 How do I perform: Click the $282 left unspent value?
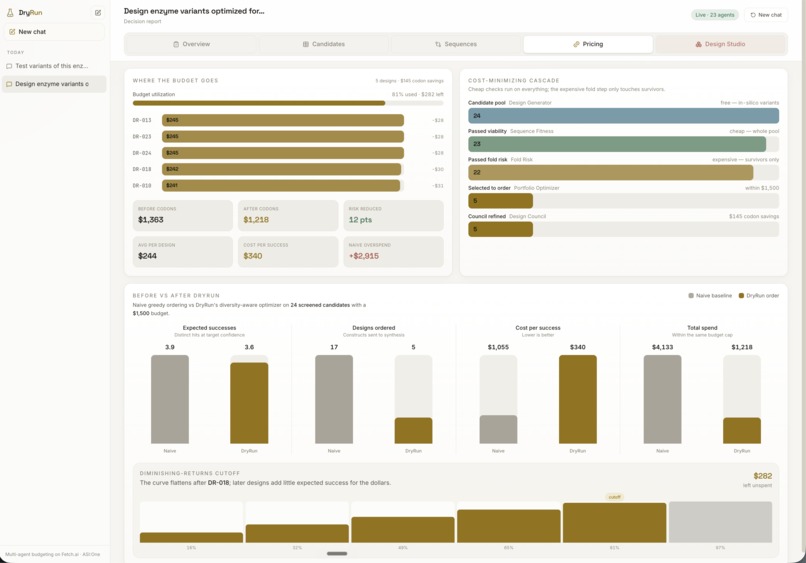[x=762, y=476]
